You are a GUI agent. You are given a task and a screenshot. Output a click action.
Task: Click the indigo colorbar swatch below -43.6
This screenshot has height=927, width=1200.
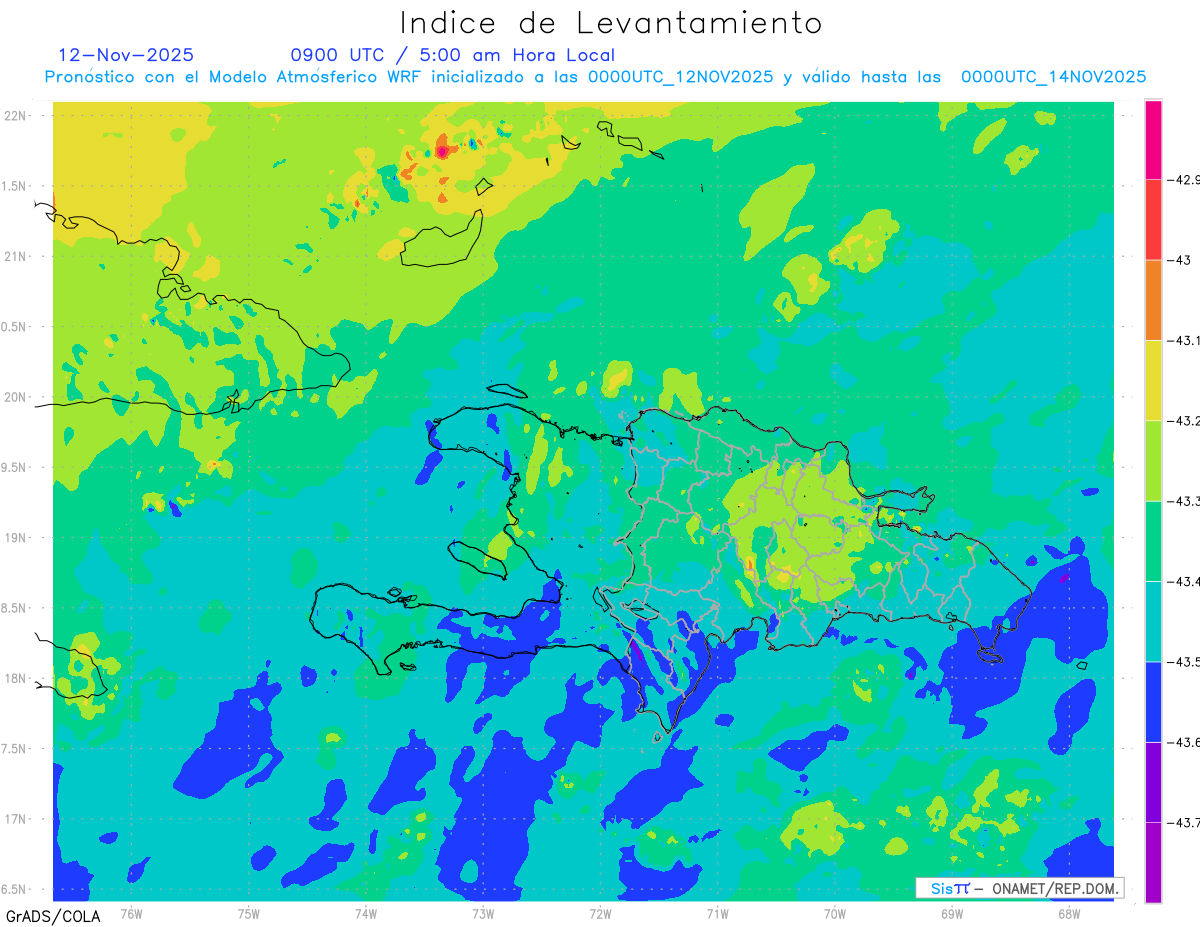pos(1154,782)
